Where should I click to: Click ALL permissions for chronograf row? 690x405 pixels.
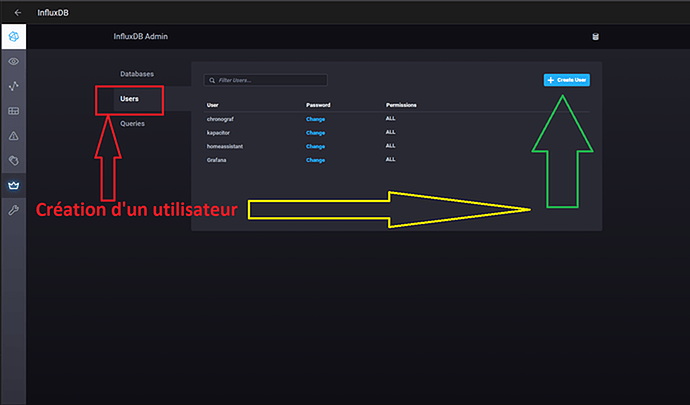[x=390, y=118]
